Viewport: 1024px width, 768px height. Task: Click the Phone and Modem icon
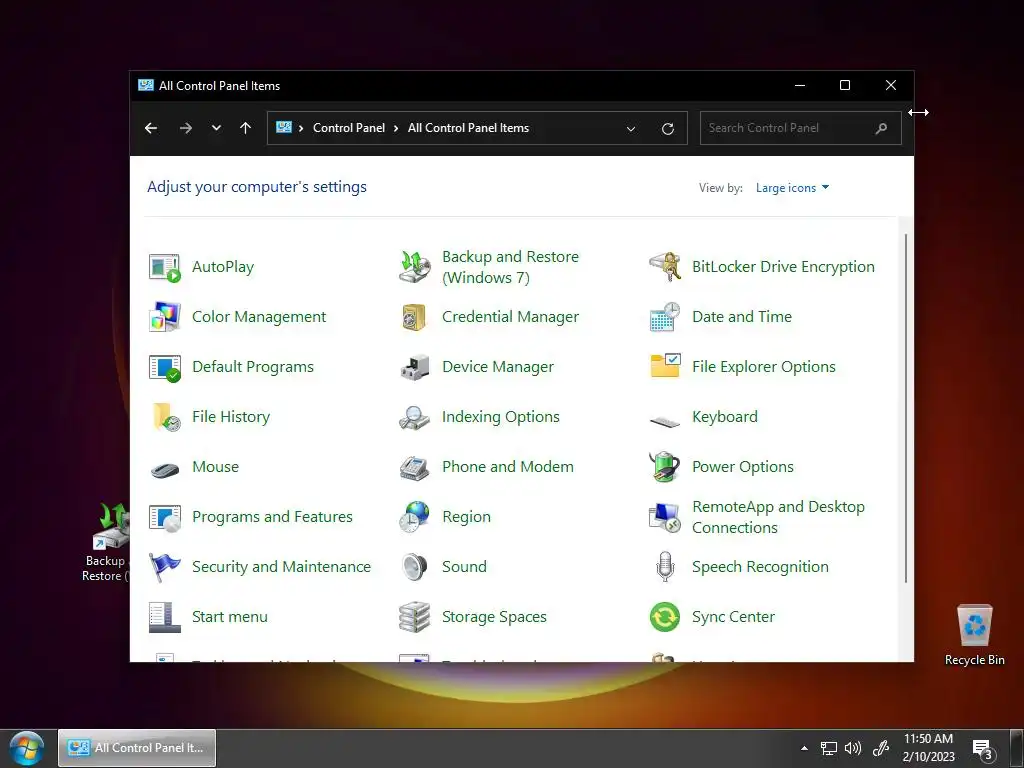point(415,468)
